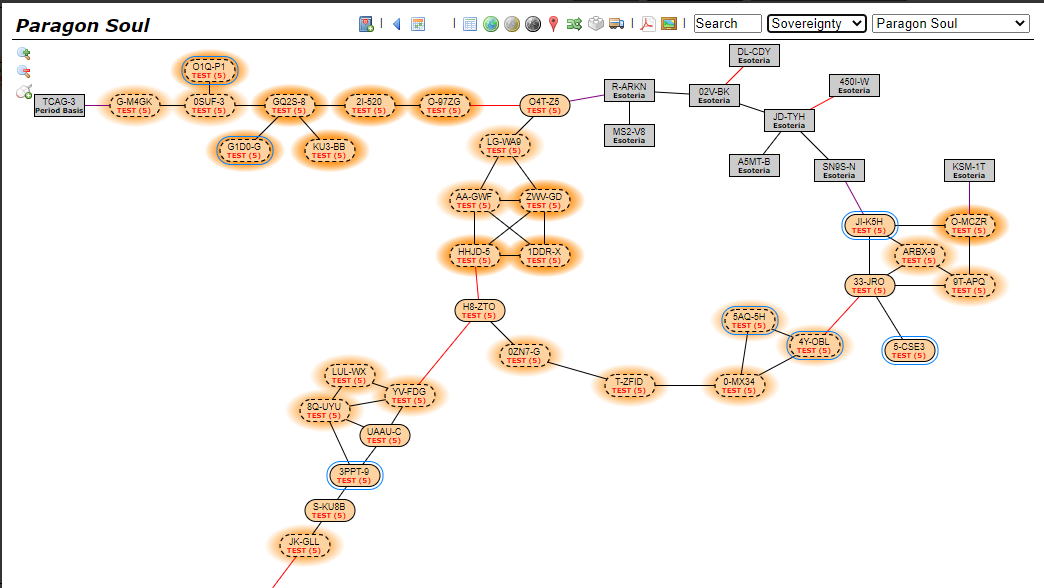
Task: Select the 4Y-OBL system node
Action: click(x=814, y=345)
